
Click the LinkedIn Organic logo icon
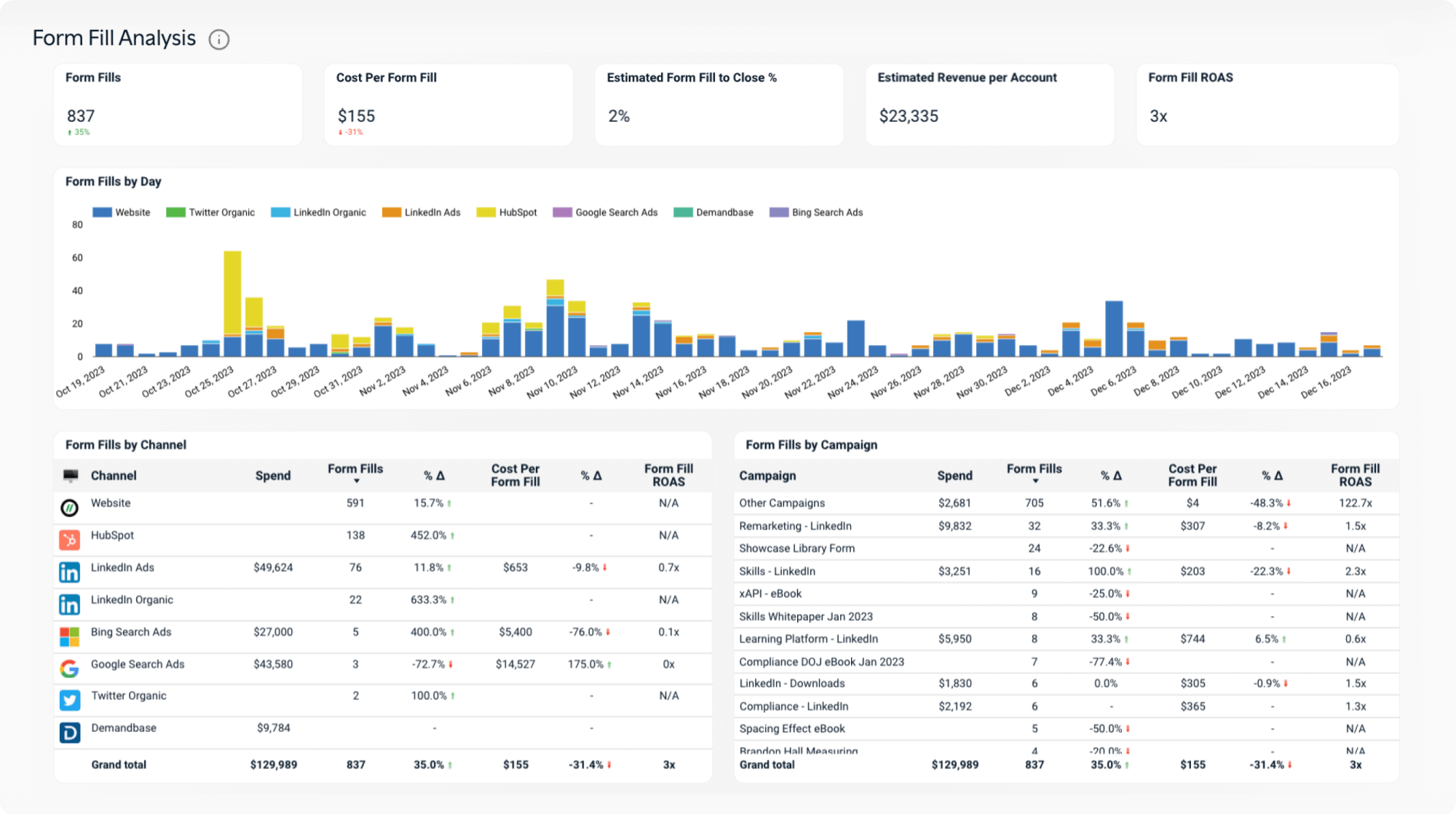pyautogui.click(x=69, y=605)
